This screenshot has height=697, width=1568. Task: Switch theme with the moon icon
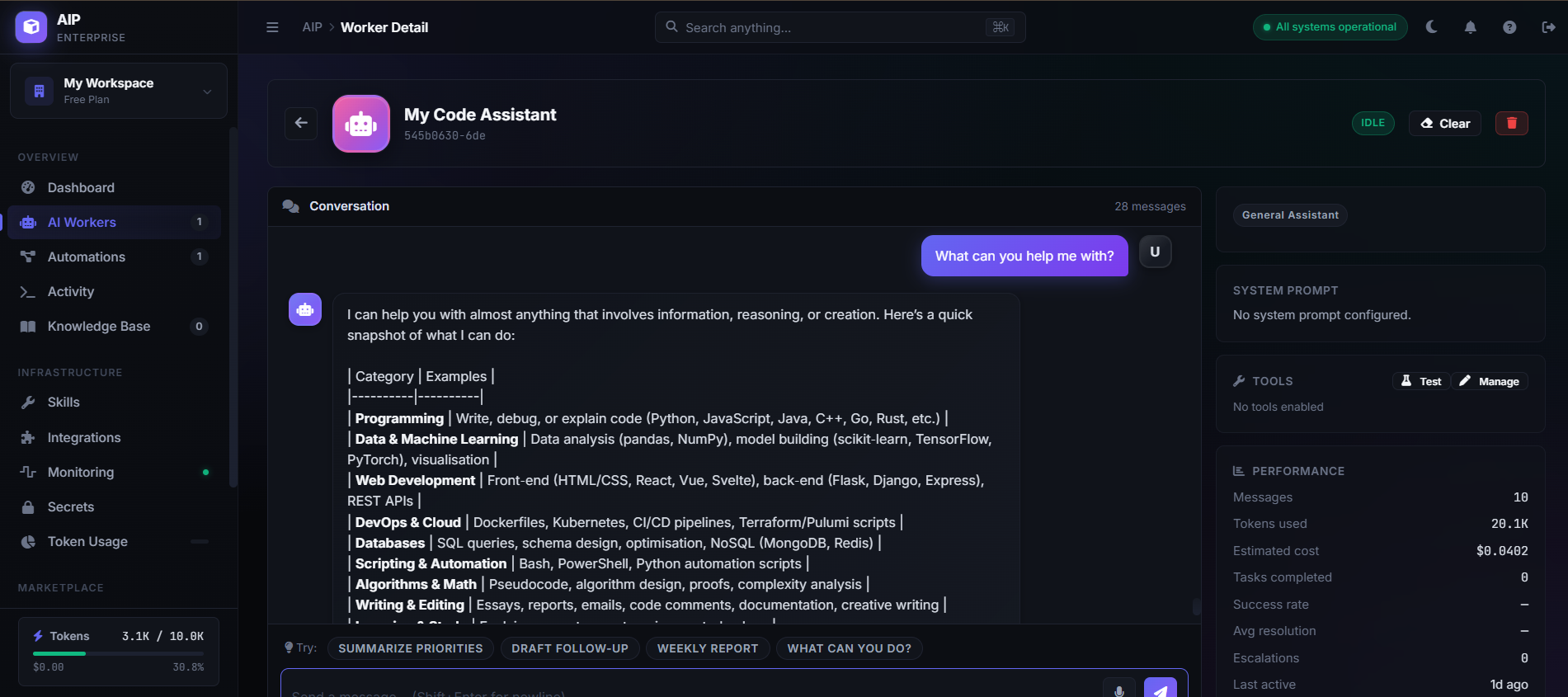click(x=1431, y=27)
